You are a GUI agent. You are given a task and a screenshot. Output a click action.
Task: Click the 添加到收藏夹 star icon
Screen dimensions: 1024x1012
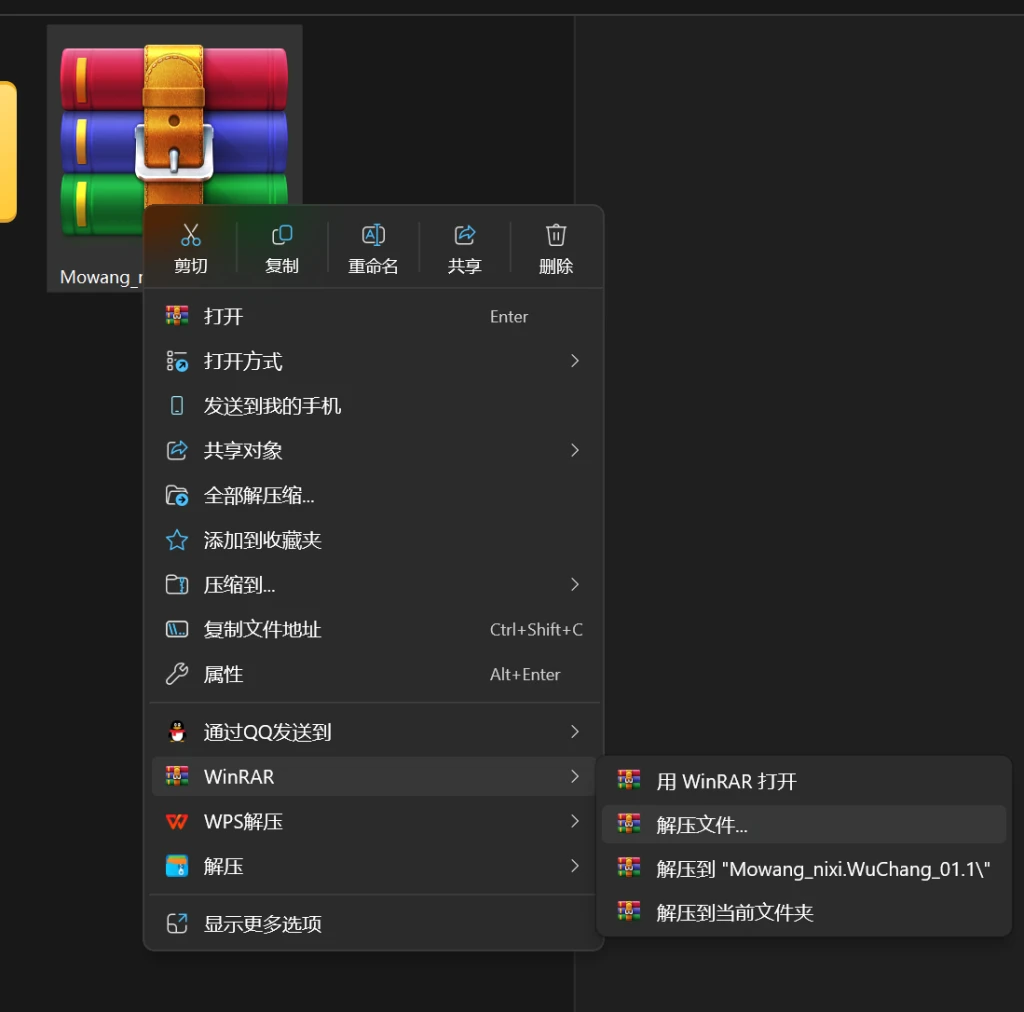point(175,540)
